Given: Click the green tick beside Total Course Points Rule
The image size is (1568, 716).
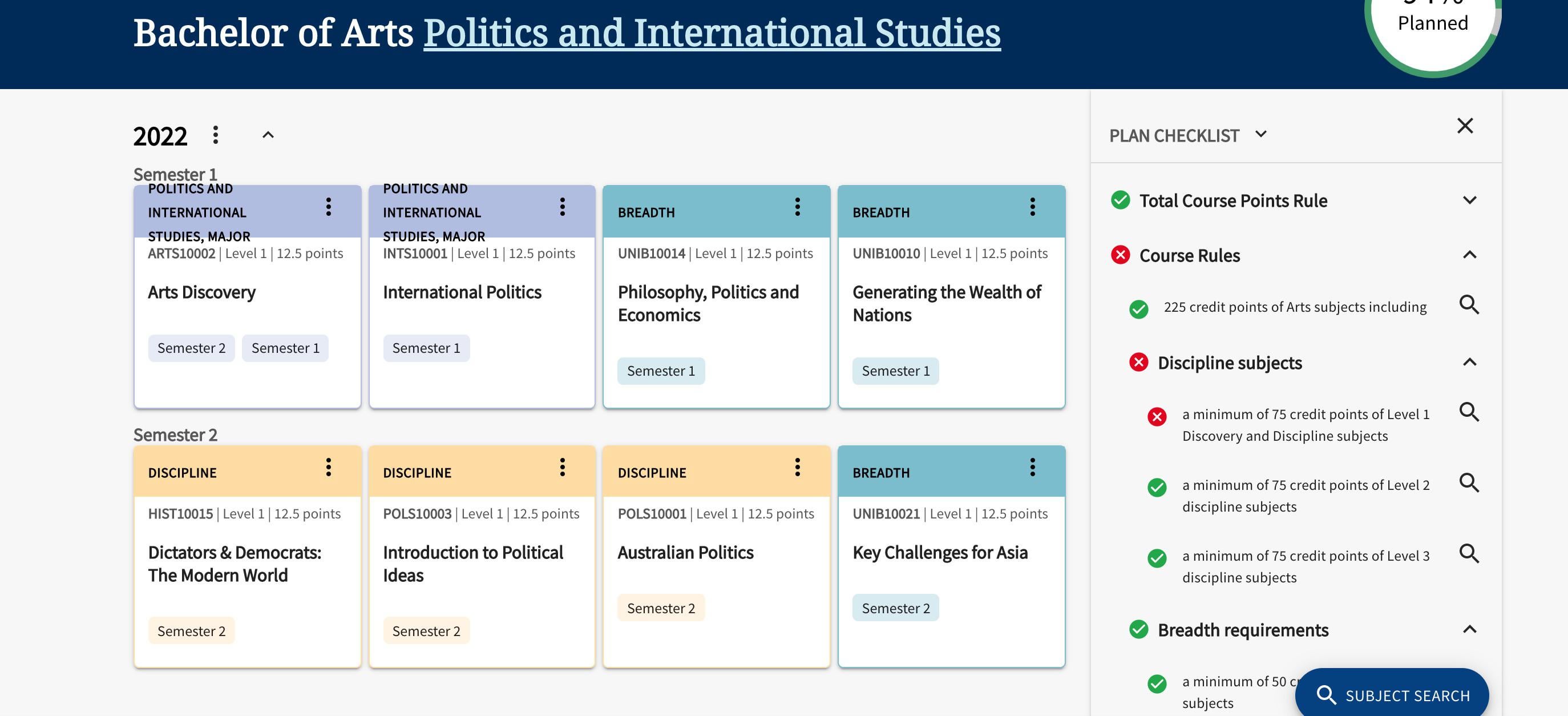Looking at the screenshot, I should pos(1120,200).
